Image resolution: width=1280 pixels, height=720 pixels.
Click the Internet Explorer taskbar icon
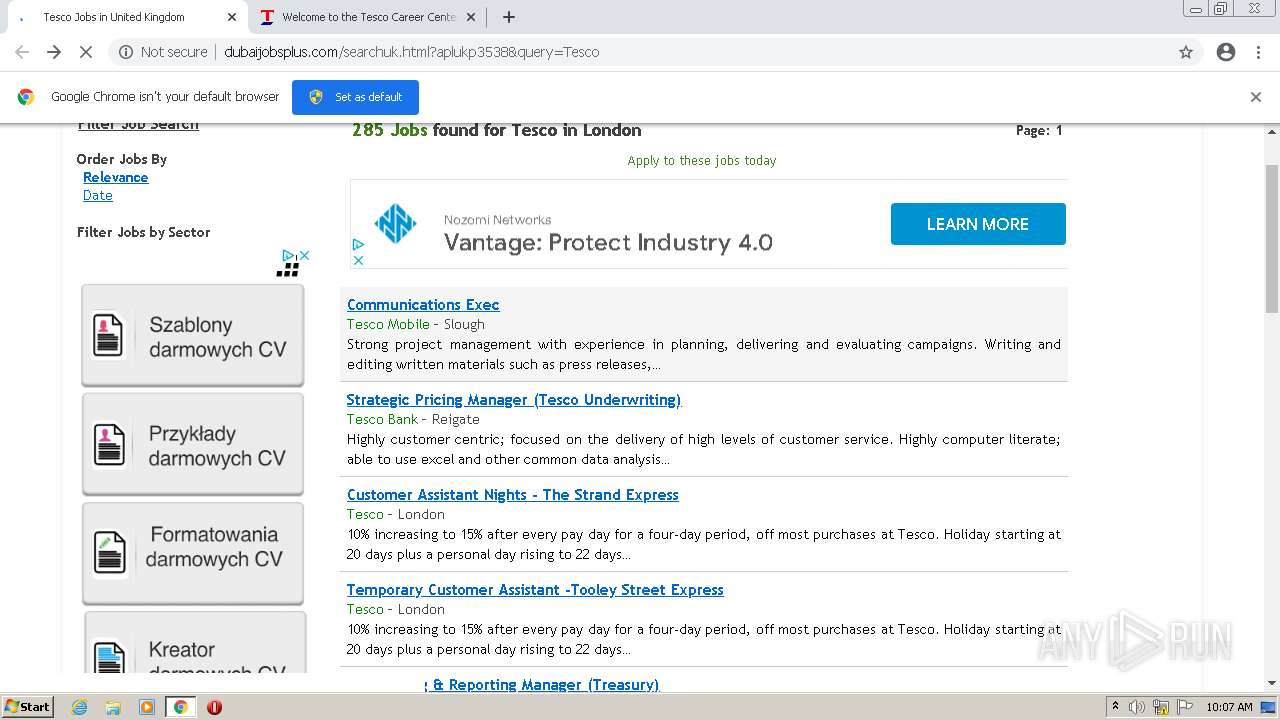(79, 707)
